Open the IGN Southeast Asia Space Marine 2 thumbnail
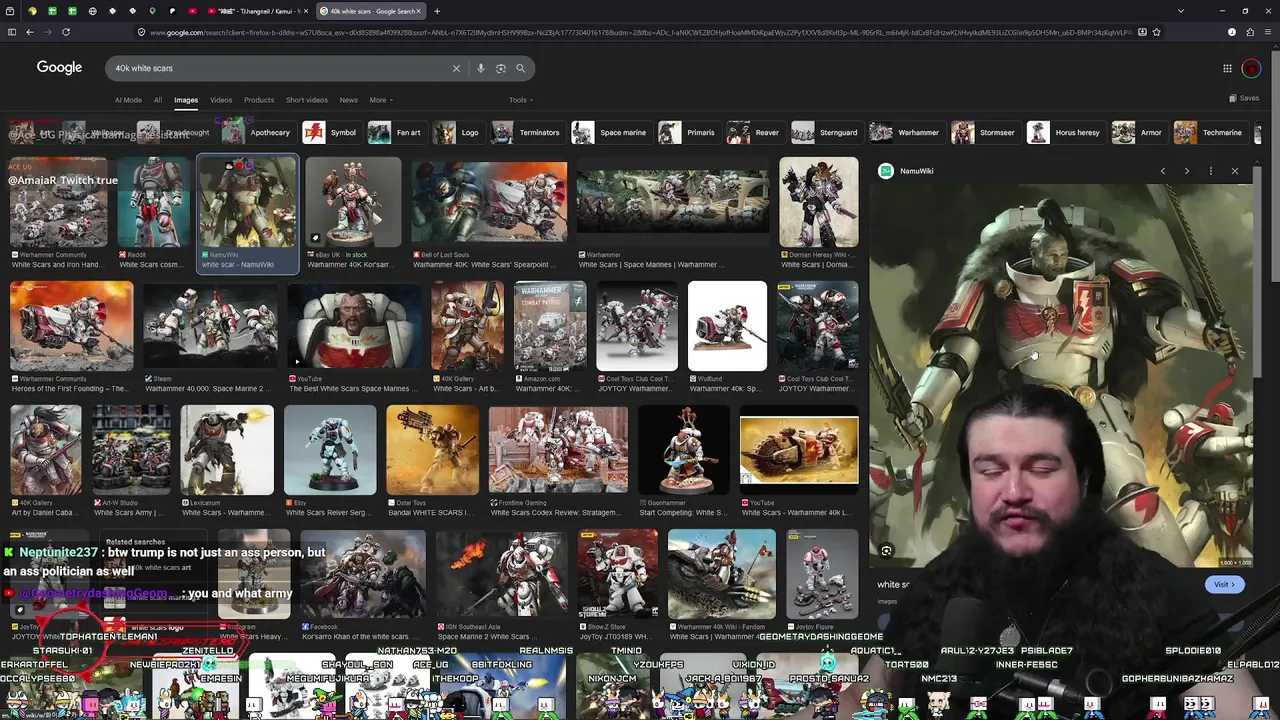1280x720 pixels. click(503, 575)
